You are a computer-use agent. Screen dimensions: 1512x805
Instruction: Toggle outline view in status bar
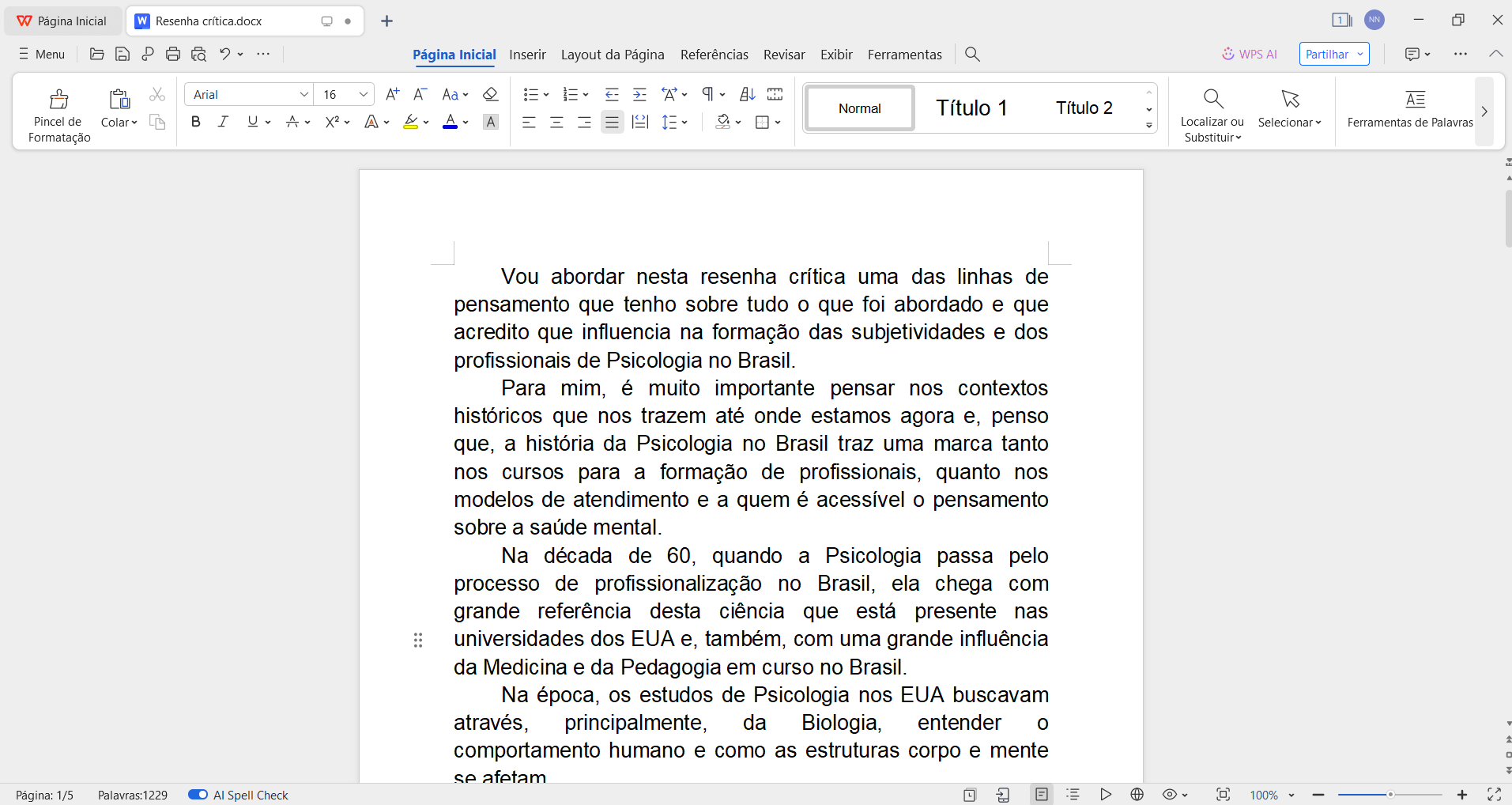[x=1073, y=795]
